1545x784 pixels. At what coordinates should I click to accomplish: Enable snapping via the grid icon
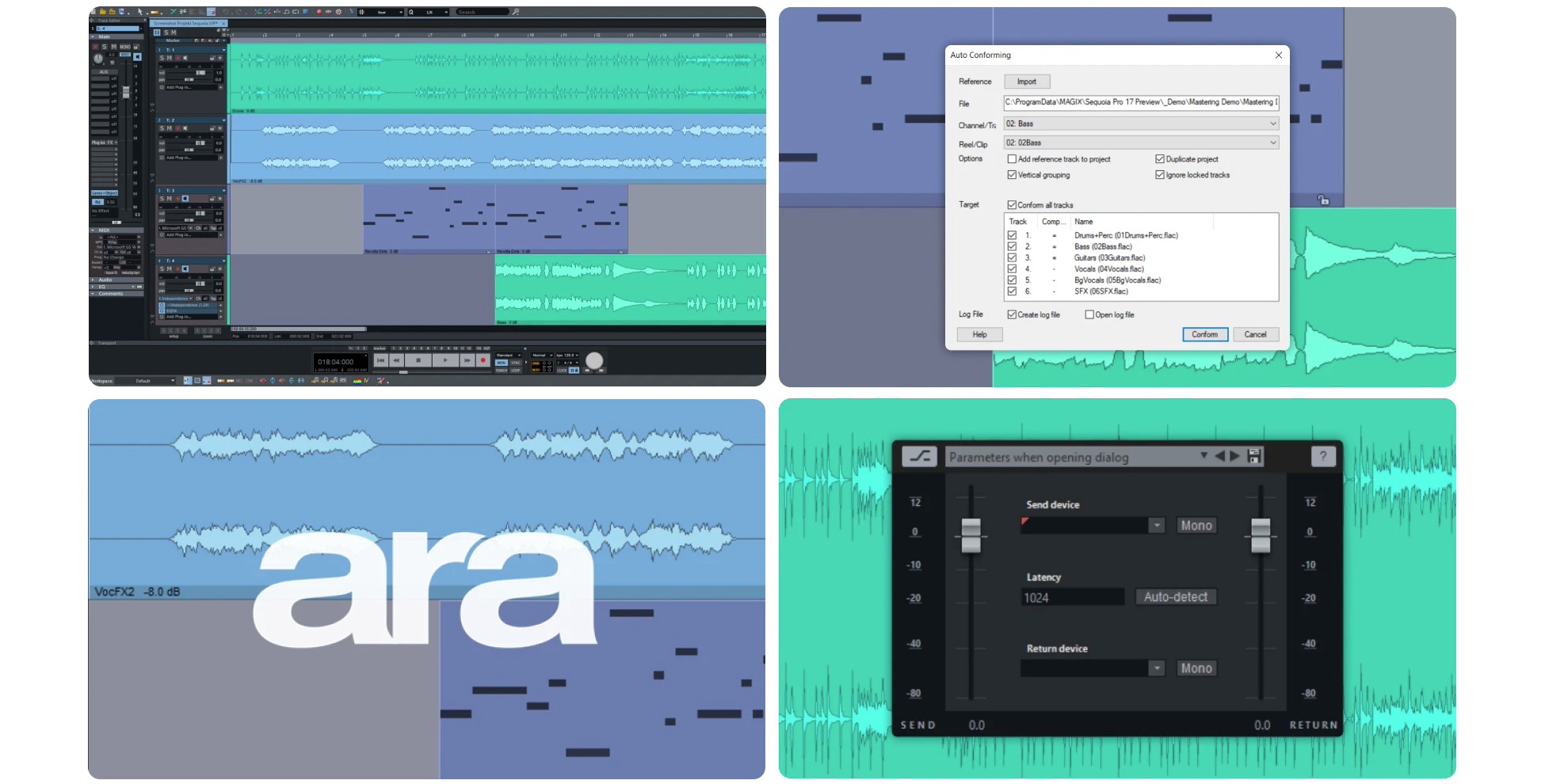coord(361,12)
